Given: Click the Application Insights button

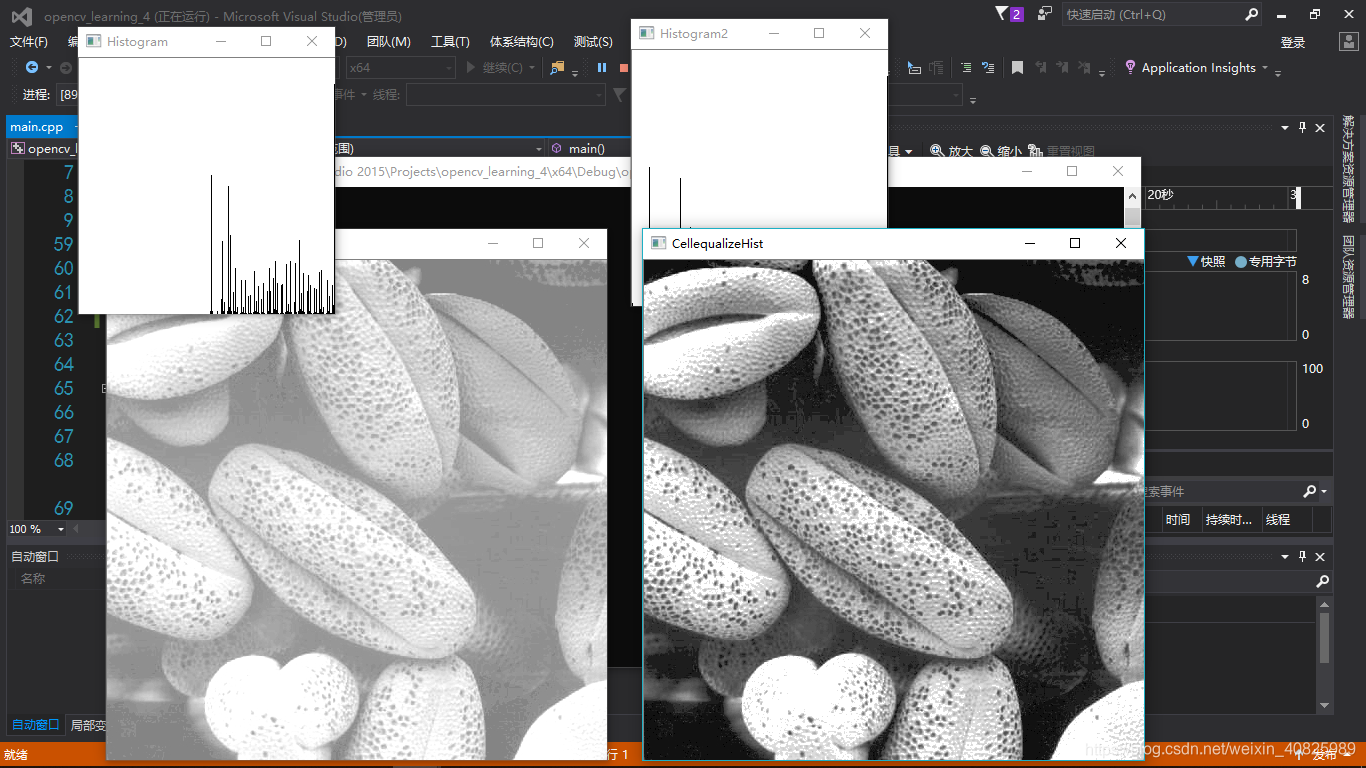Looking at the screenshot, I should tap(1197, 68).
